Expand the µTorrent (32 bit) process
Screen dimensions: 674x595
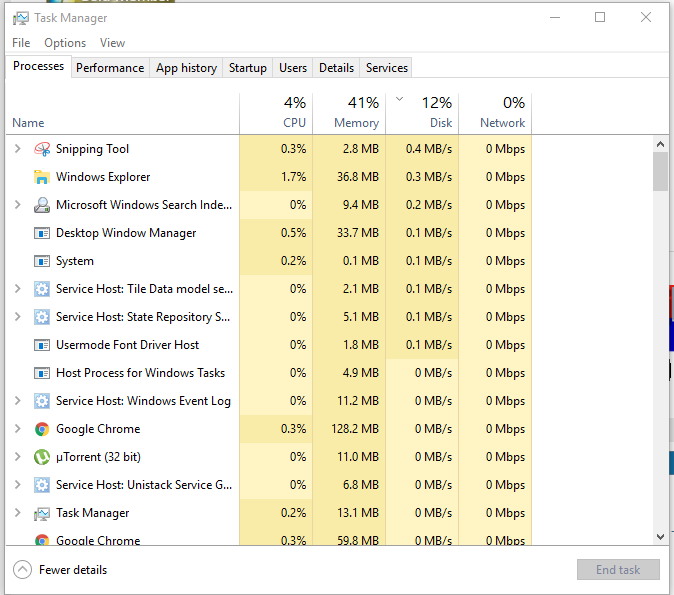(18, 457)
